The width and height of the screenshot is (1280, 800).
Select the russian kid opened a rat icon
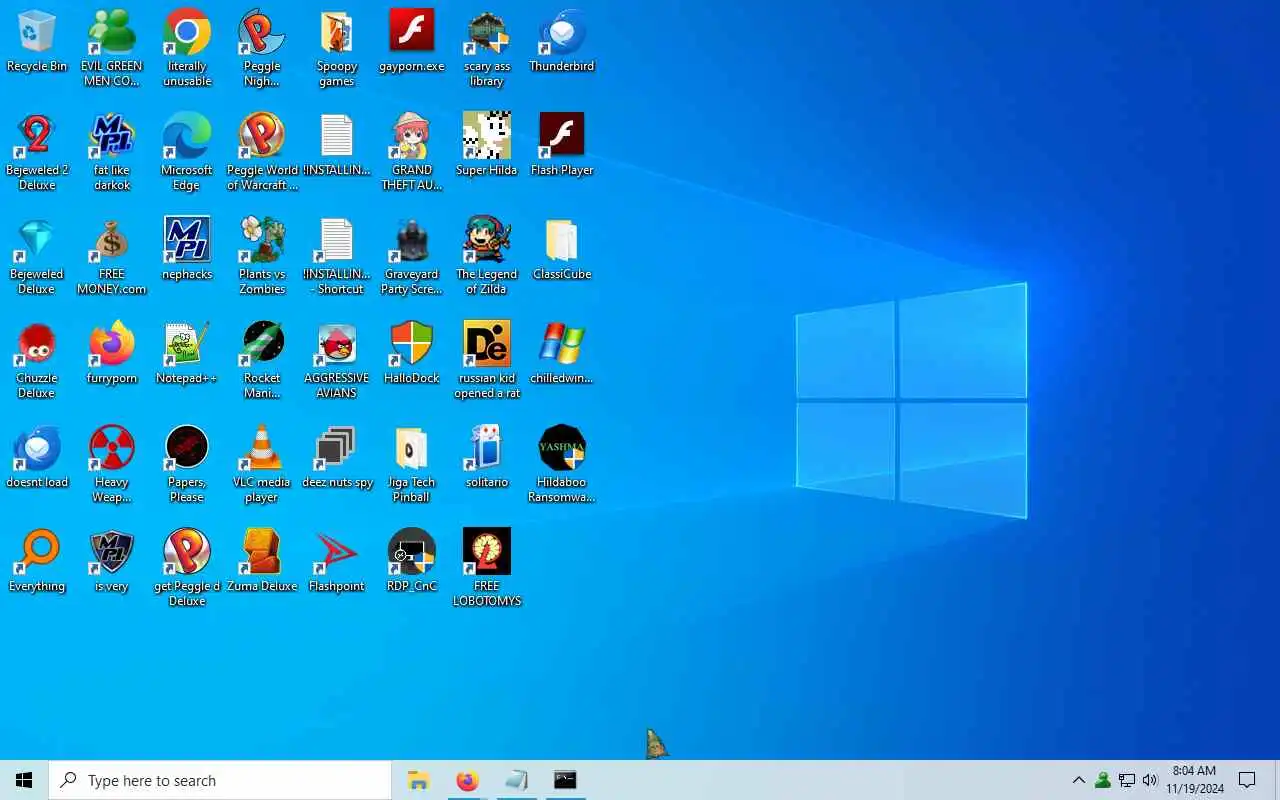487,360
